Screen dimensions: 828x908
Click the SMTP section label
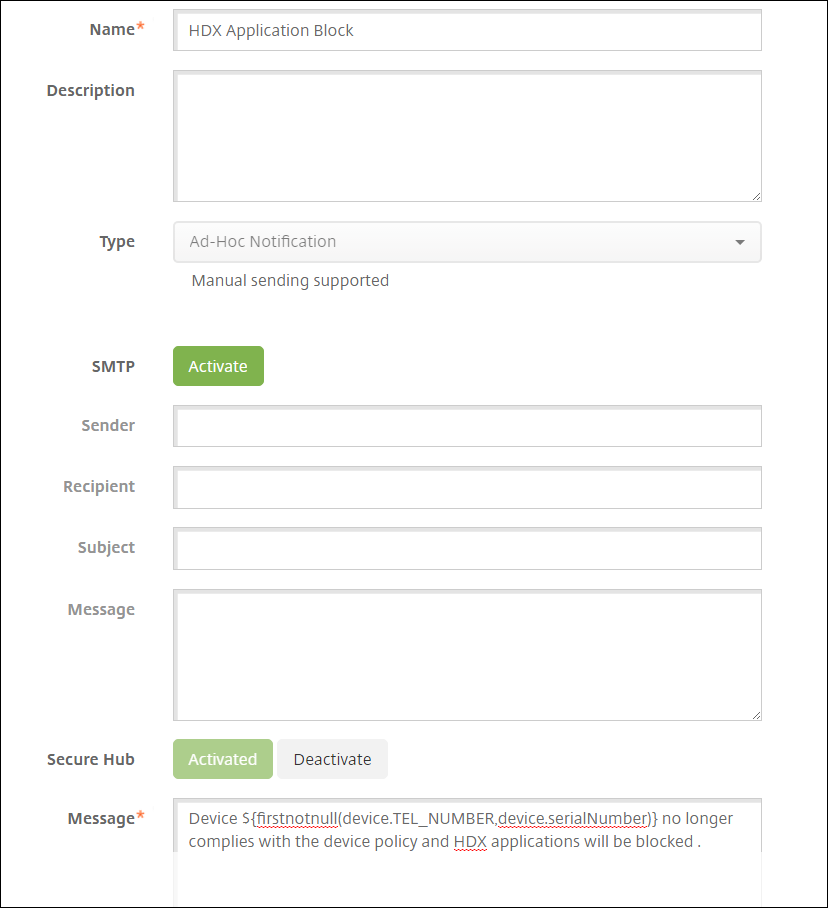coord(113,366)
